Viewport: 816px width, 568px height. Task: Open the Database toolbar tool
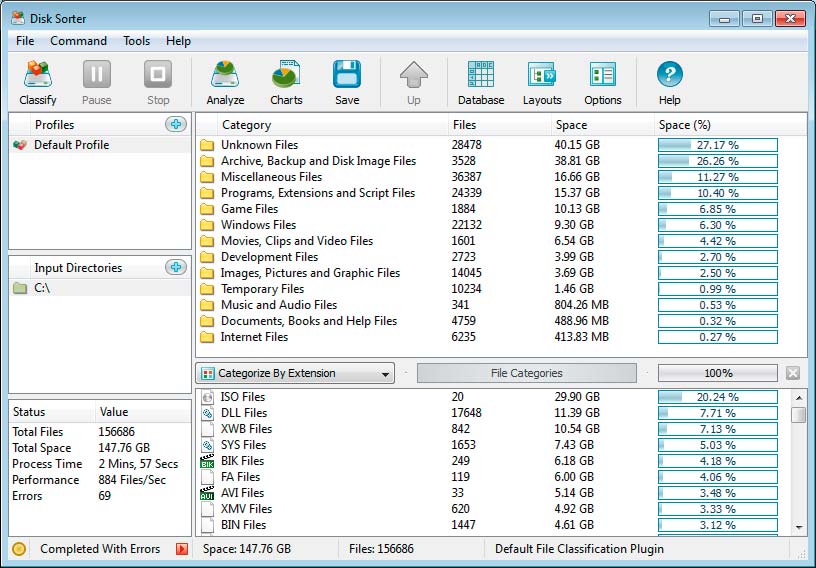(x=481, y=74)
